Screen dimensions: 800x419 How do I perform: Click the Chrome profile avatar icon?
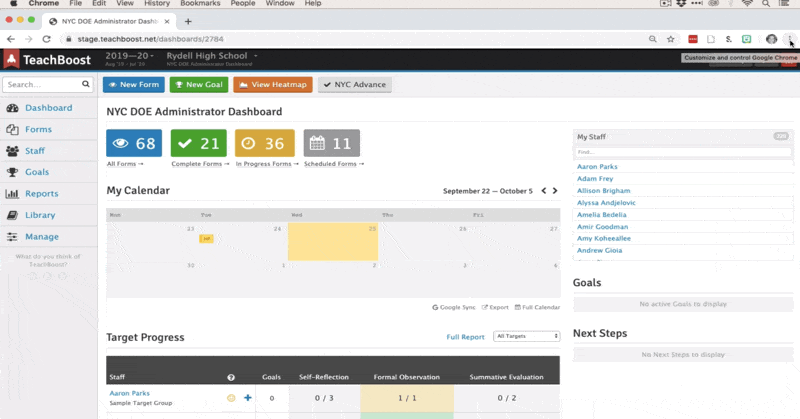[771, 39]
